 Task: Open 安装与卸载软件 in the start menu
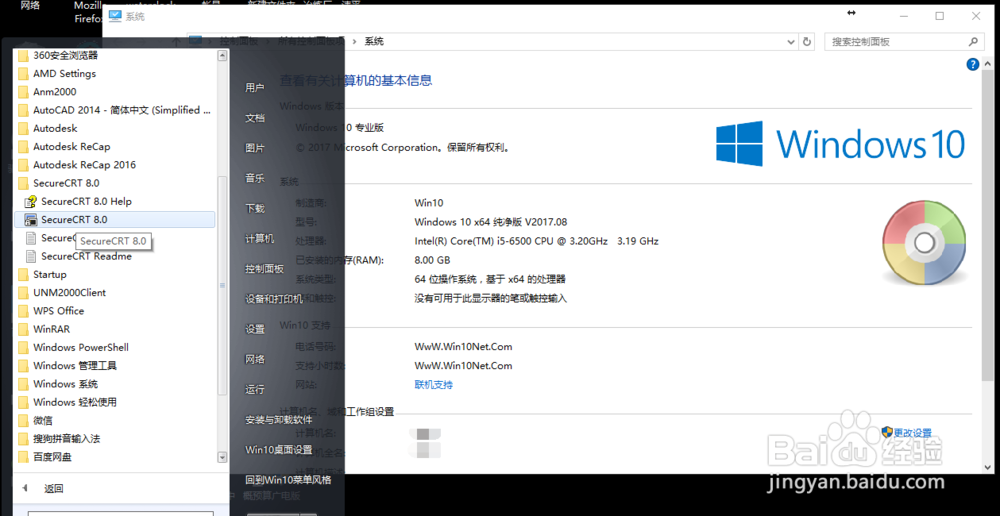pos(279,420)
